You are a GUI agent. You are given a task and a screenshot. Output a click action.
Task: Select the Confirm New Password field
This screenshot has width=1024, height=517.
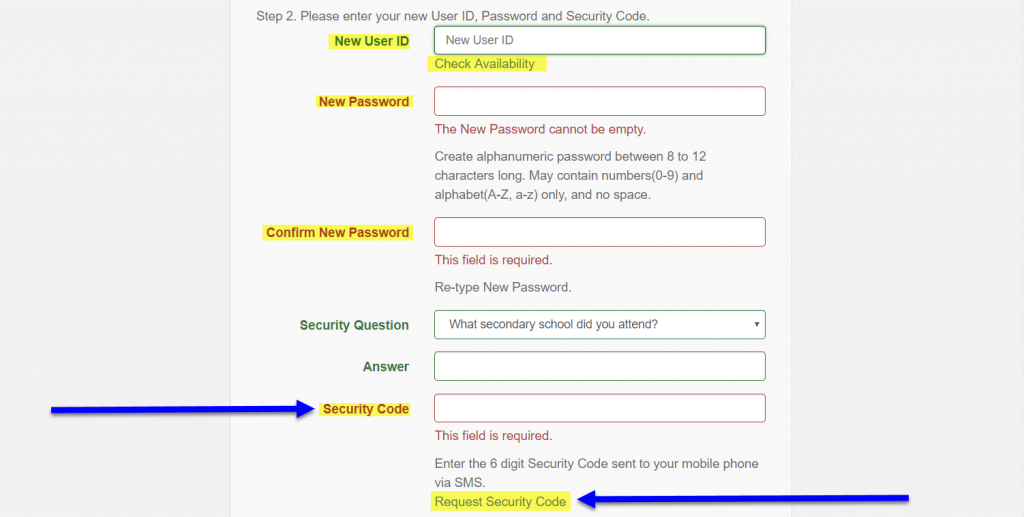coord(599,232)
